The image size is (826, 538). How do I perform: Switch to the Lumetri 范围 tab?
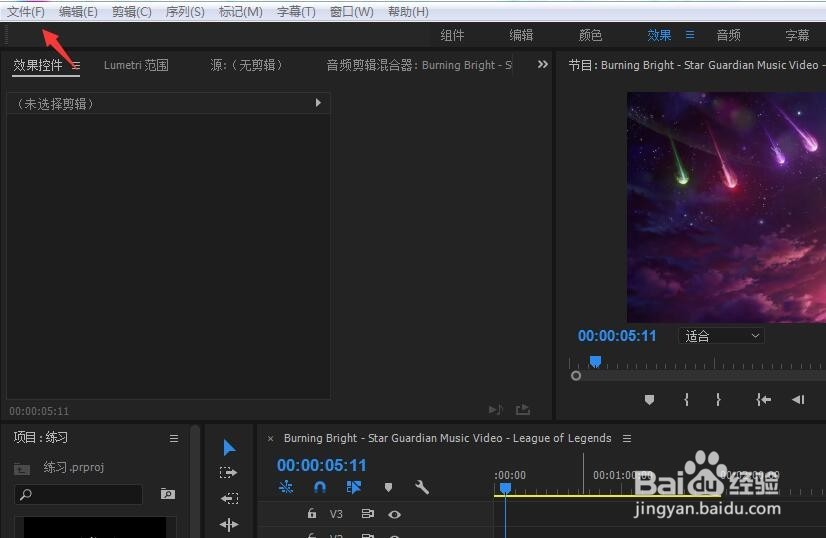pos(136,65)
